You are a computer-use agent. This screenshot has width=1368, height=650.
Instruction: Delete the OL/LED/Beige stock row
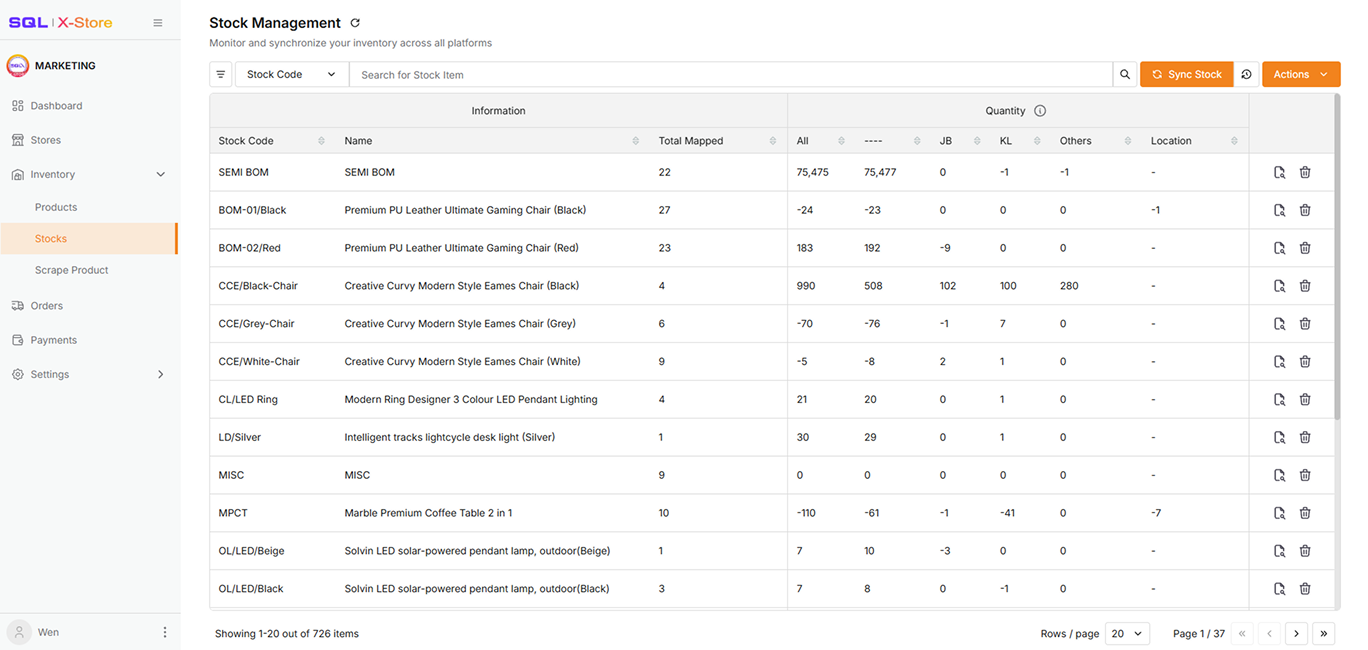1305,551
